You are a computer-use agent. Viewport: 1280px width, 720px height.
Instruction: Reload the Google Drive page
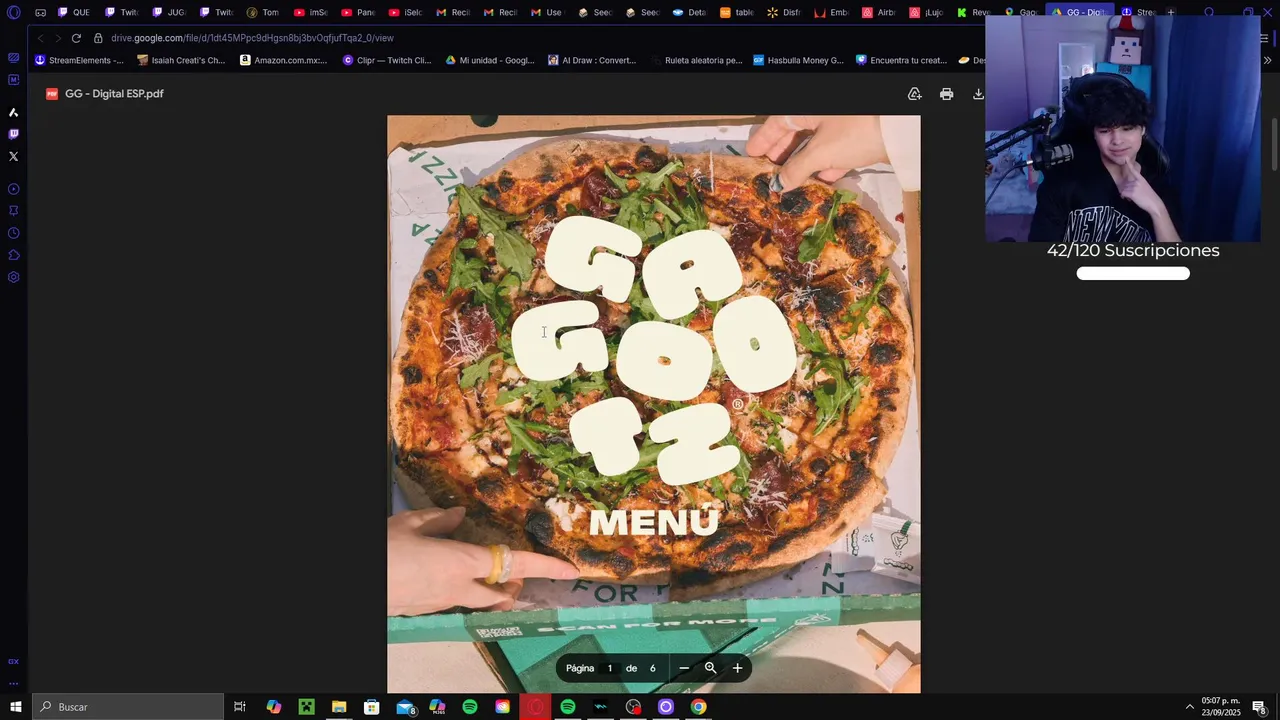click(76, 38)
